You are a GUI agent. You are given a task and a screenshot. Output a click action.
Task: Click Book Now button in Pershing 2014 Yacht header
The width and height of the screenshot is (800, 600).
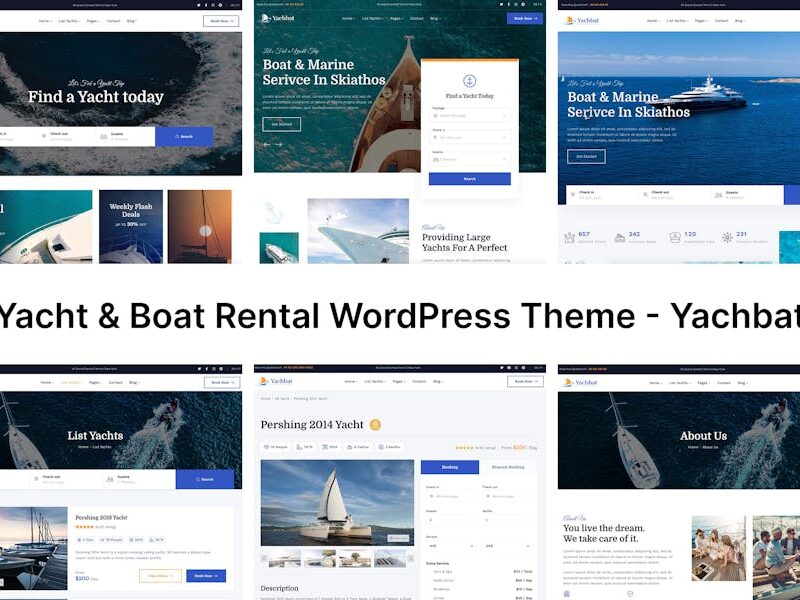coord(525,381)
